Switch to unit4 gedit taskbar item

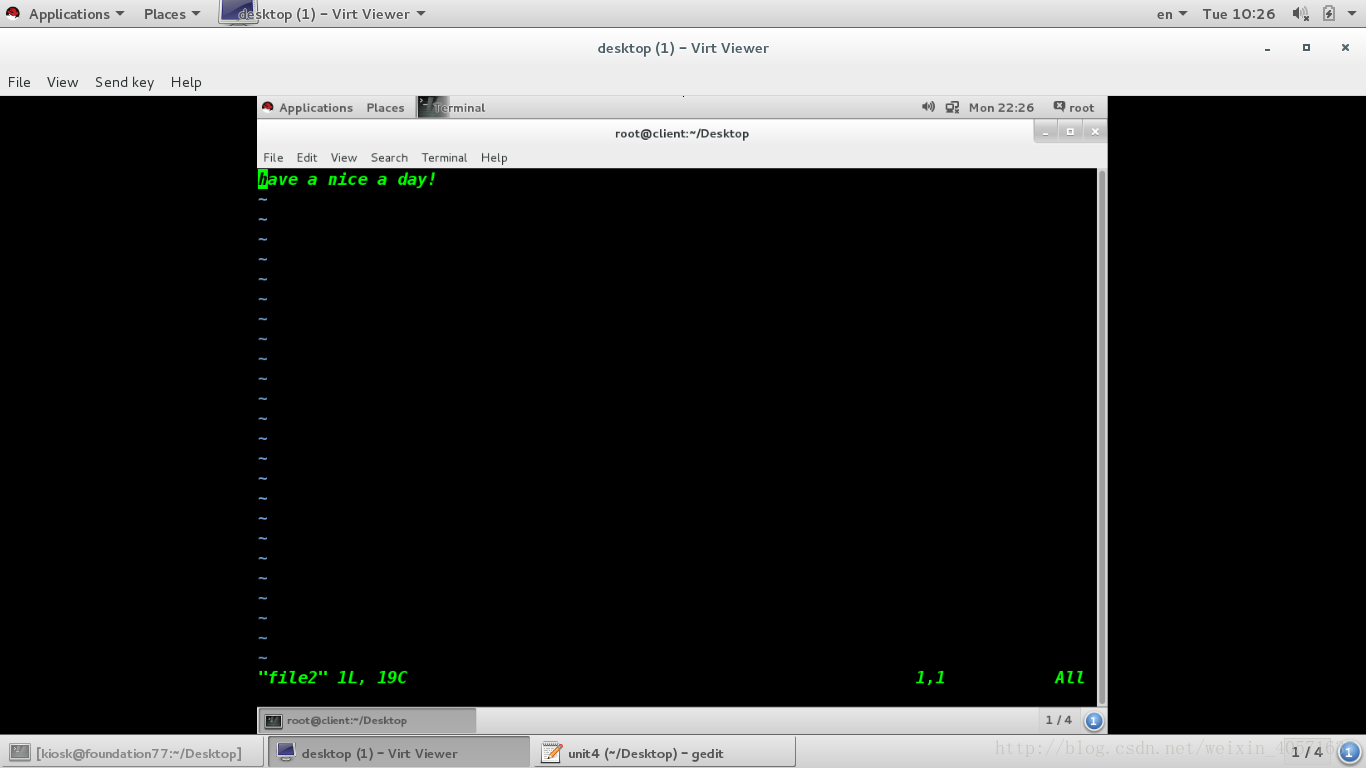(665, 753)
